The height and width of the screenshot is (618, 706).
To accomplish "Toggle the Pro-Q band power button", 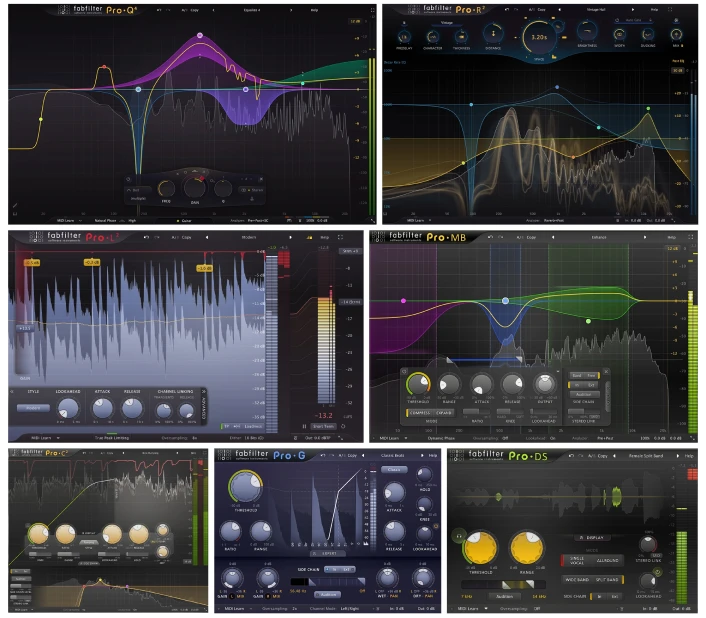I will (x=128, y=179).
